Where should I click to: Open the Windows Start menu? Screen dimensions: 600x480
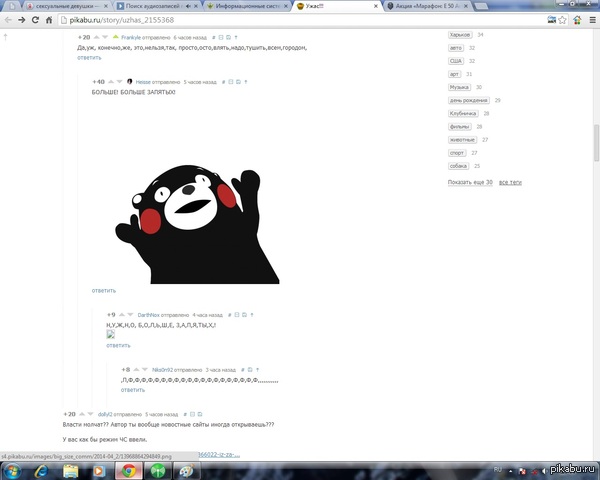12,471
